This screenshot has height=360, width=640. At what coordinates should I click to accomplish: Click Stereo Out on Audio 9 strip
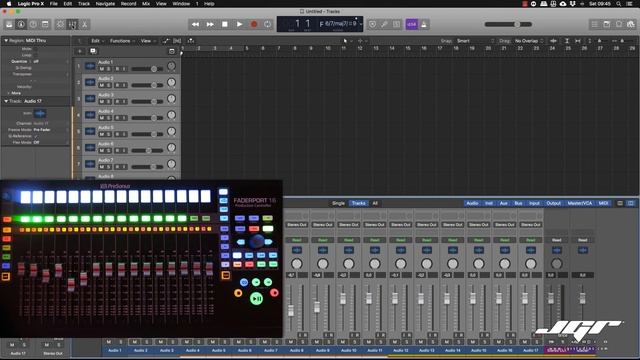click(322, 224)
